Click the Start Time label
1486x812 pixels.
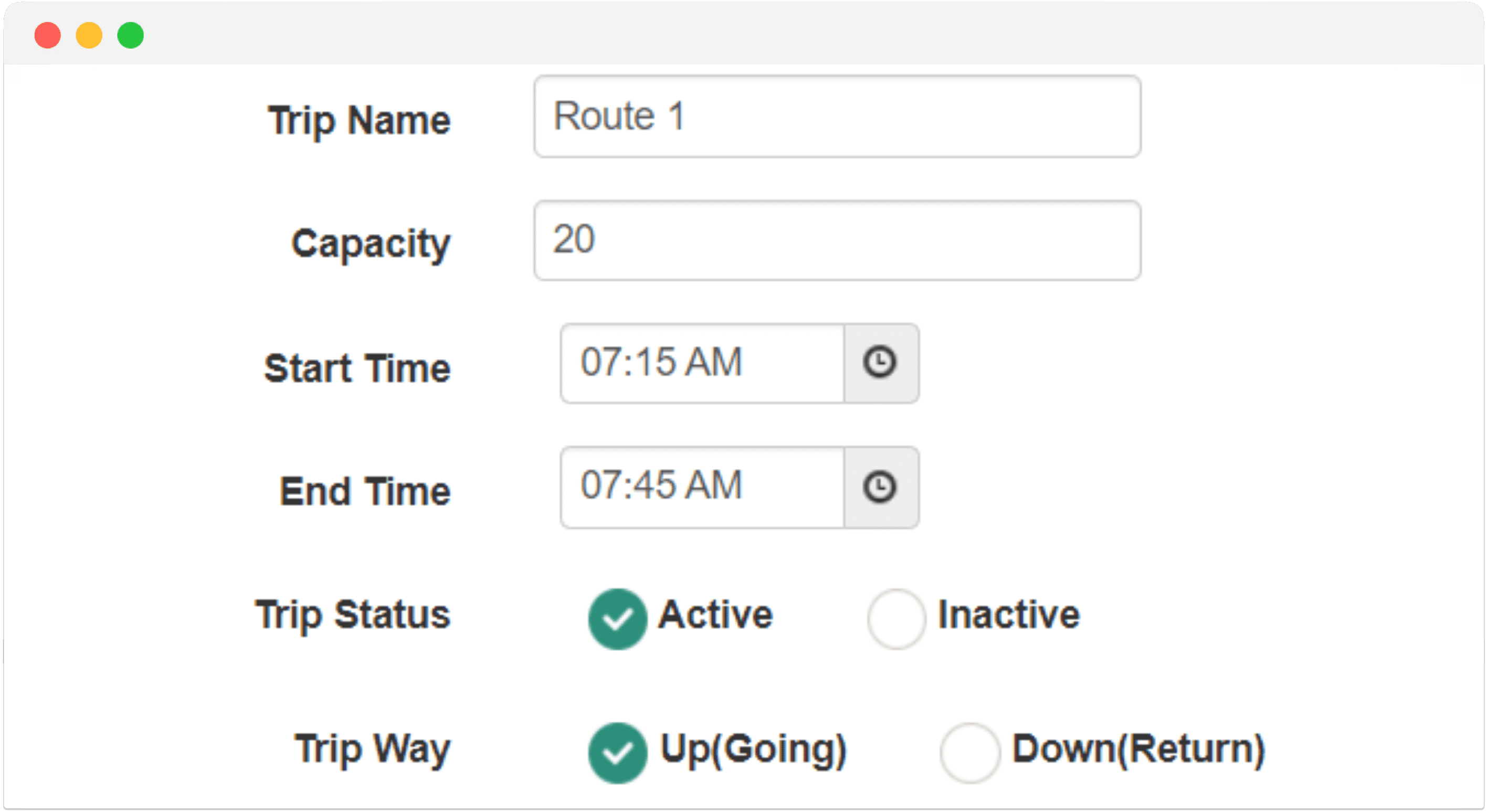(x=357, y=368)
